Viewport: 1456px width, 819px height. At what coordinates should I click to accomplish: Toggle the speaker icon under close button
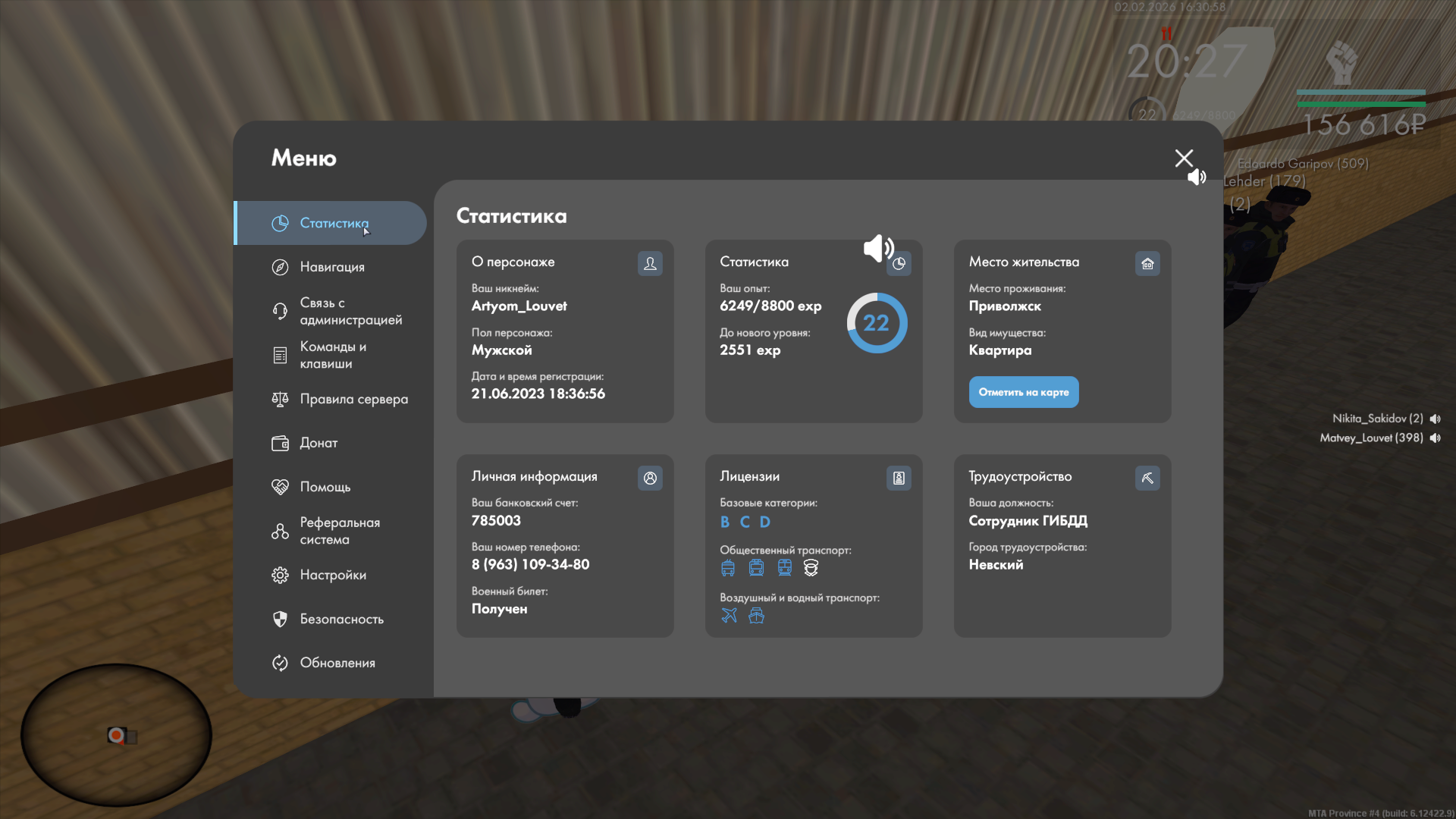point(1197,177)
